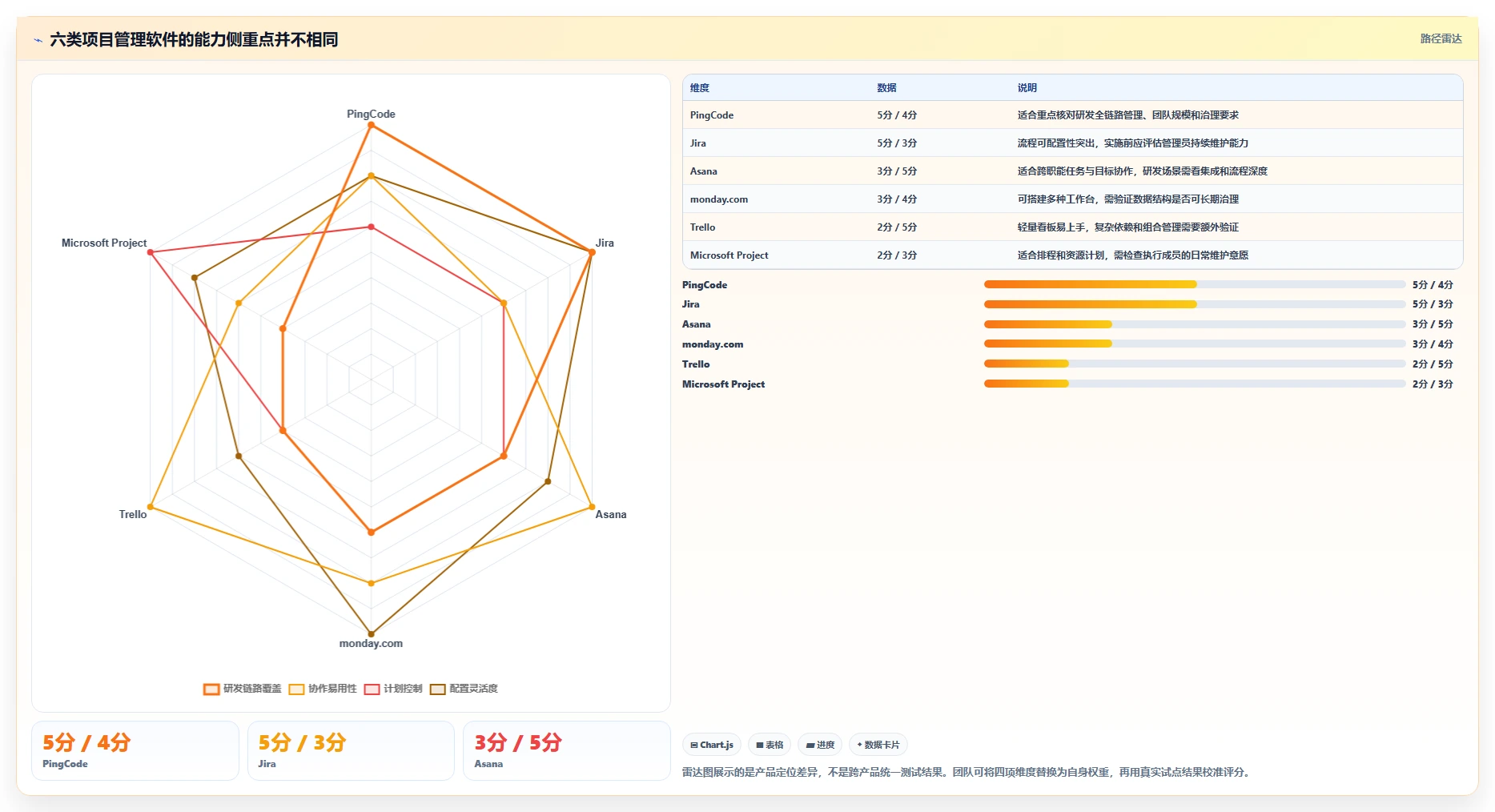Click the 数据卡片 tag chip

tap(878, 745)
